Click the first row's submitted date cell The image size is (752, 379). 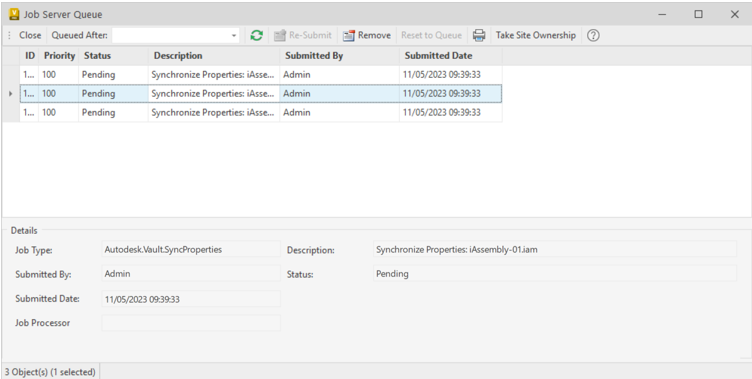[451, 75]
